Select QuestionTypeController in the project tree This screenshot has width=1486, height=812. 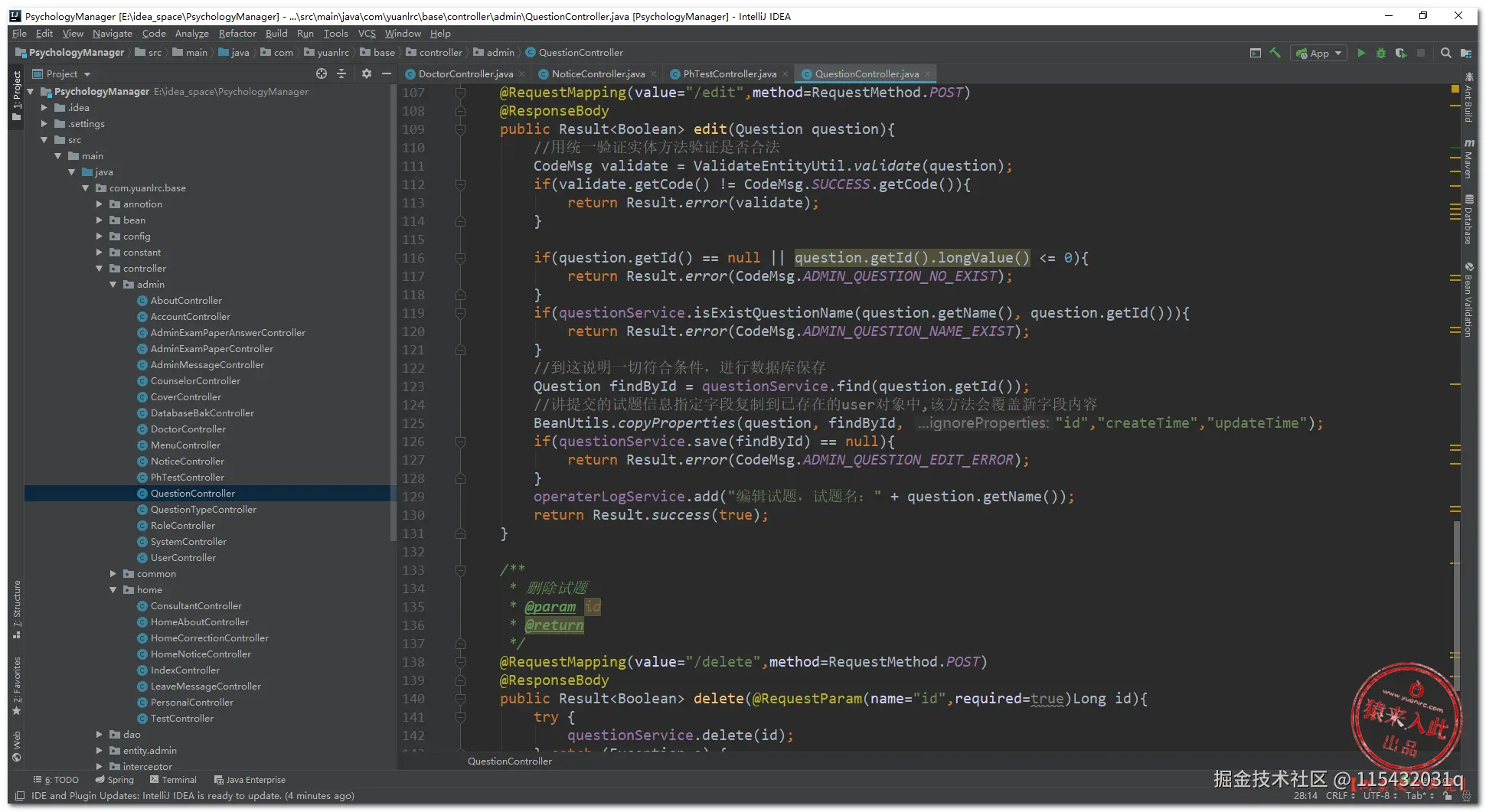[x=203, y=510]
